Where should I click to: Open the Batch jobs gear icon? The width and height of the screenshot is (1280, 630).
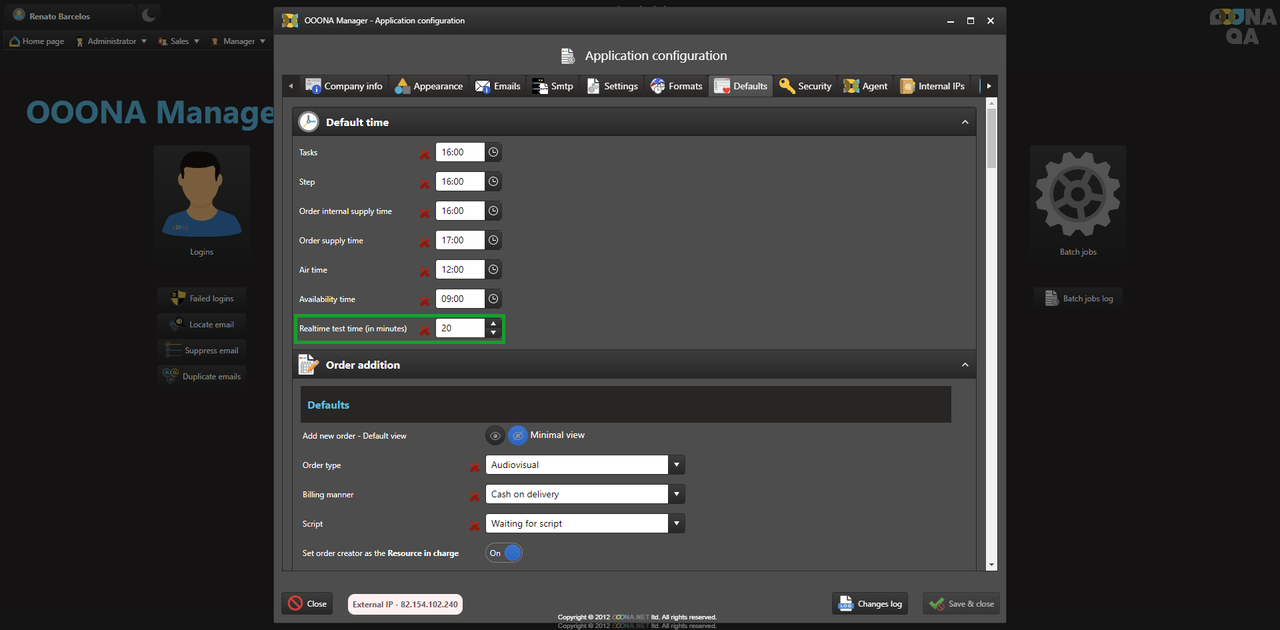tap(1077, 194)
